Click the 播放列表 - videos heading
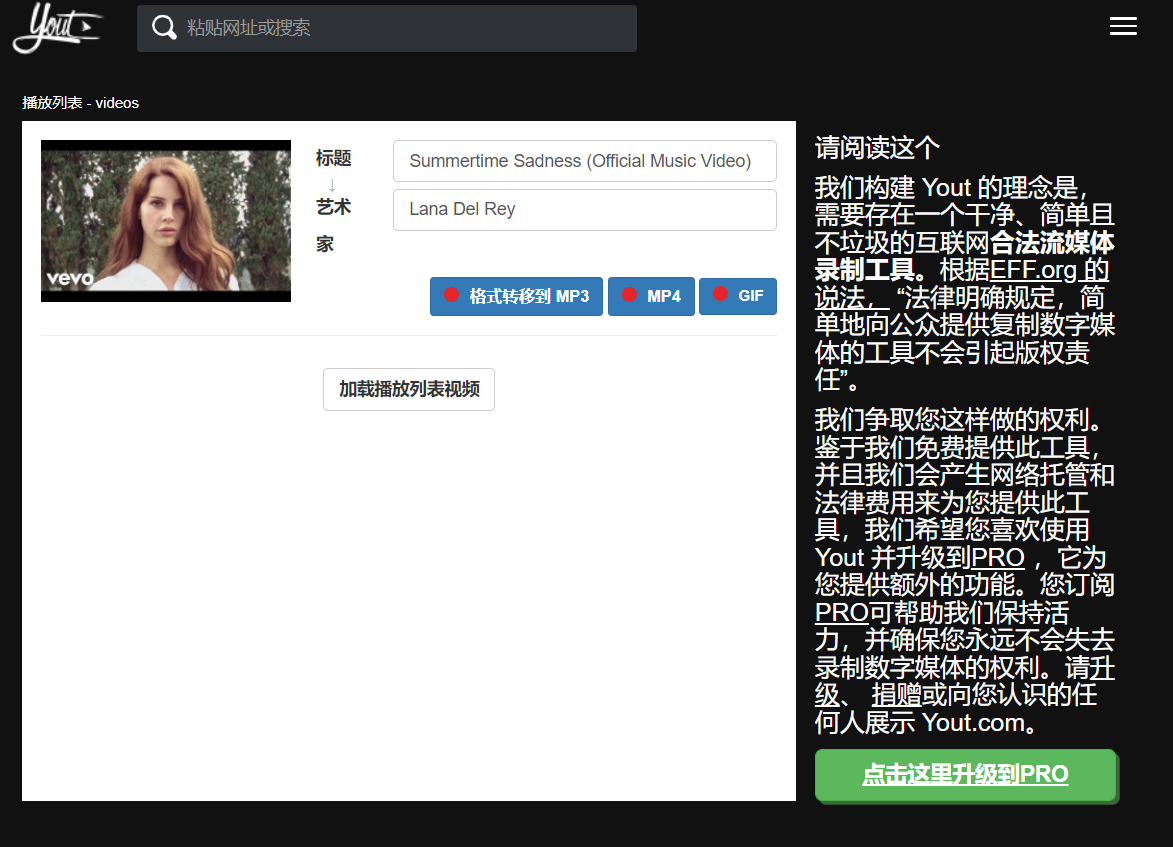1173x847 pixels. (x=80, y=103)
